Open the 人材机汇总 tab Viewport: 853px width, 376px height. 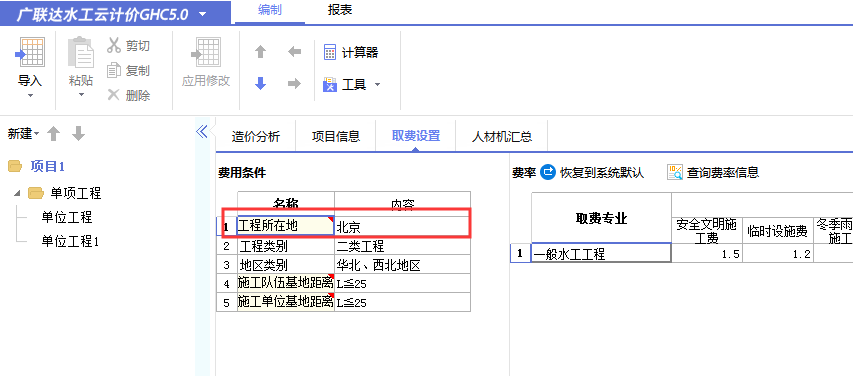pyautogui.click(x=502, y=137)
